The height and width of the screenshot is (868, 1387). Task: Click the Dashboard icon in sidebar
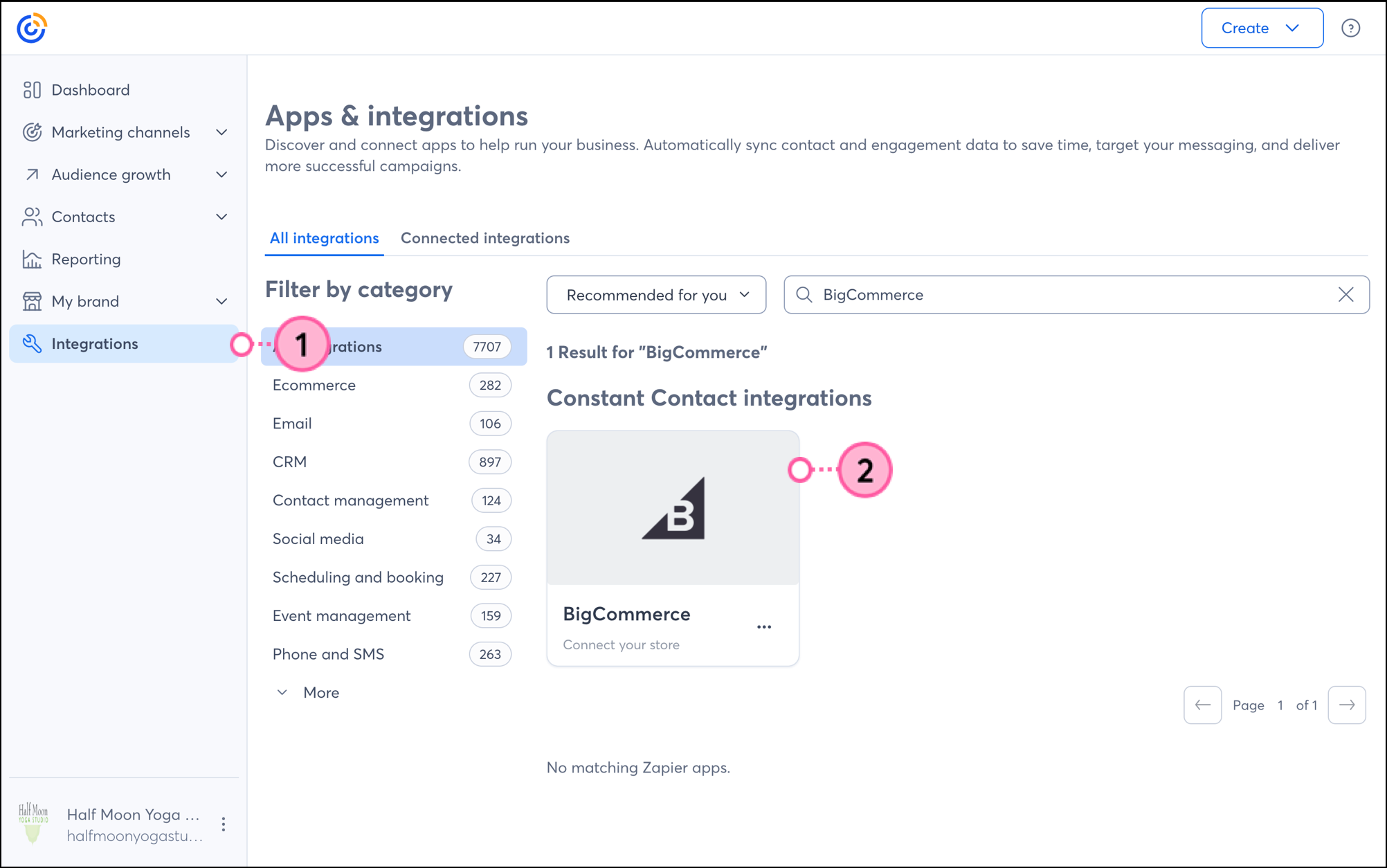[x=32, y=90]
